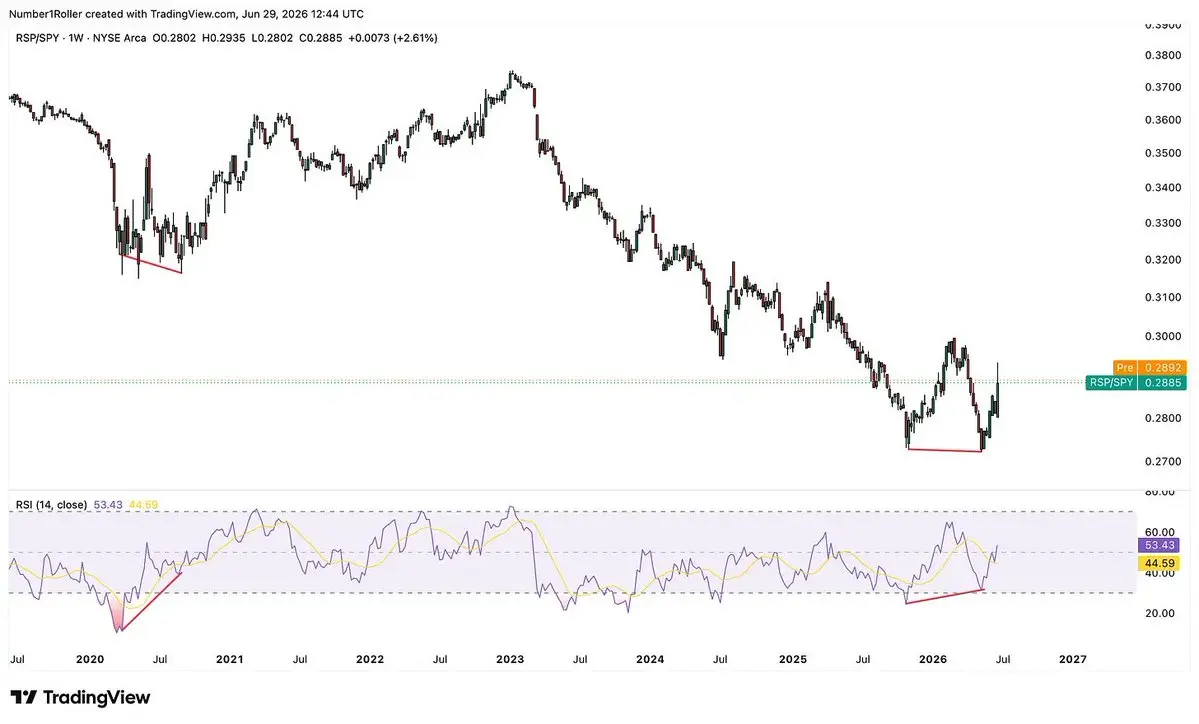The width and height of the screenshot is (1199, 724).
Task: Click the 2020 label on time axis
Action: click(89, 659)
